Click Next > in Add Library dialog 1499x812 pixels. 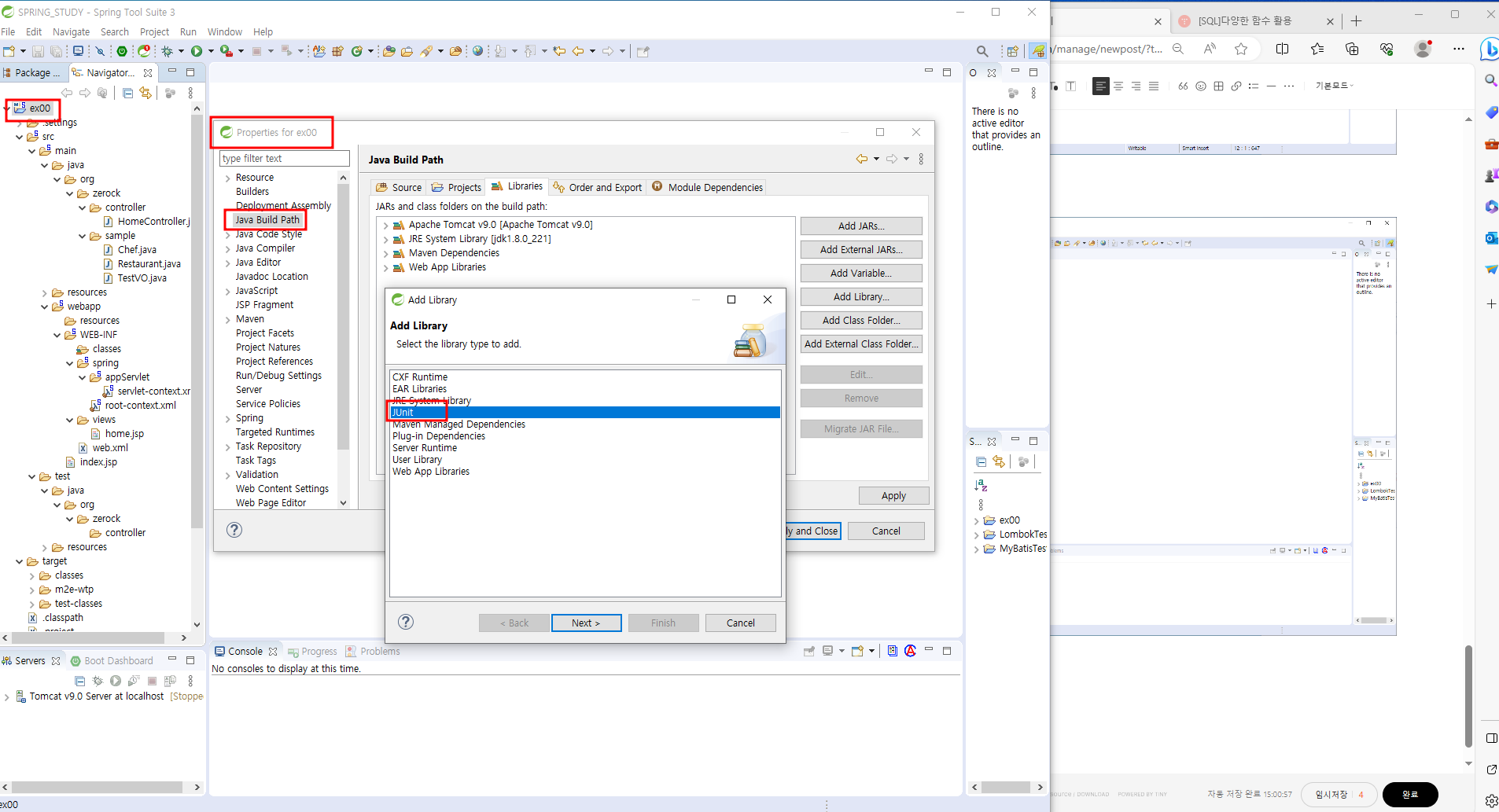pos(586,623)
